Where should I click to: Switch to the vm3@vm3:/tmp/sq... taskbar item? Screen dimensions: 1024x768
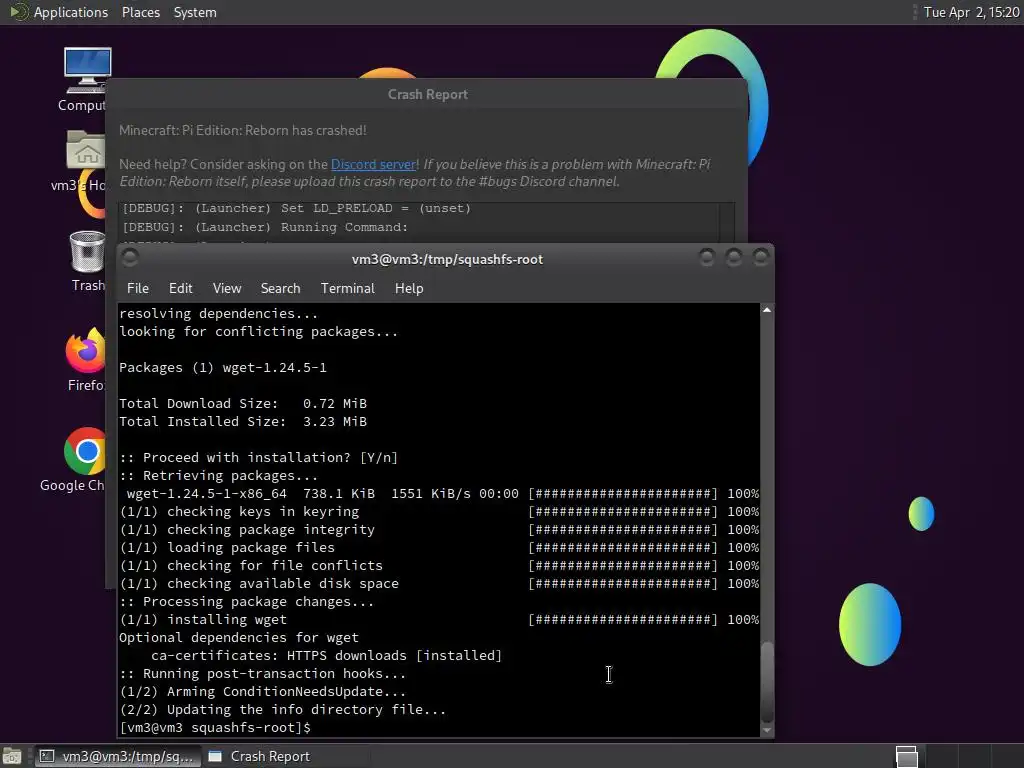pos(118,756)
